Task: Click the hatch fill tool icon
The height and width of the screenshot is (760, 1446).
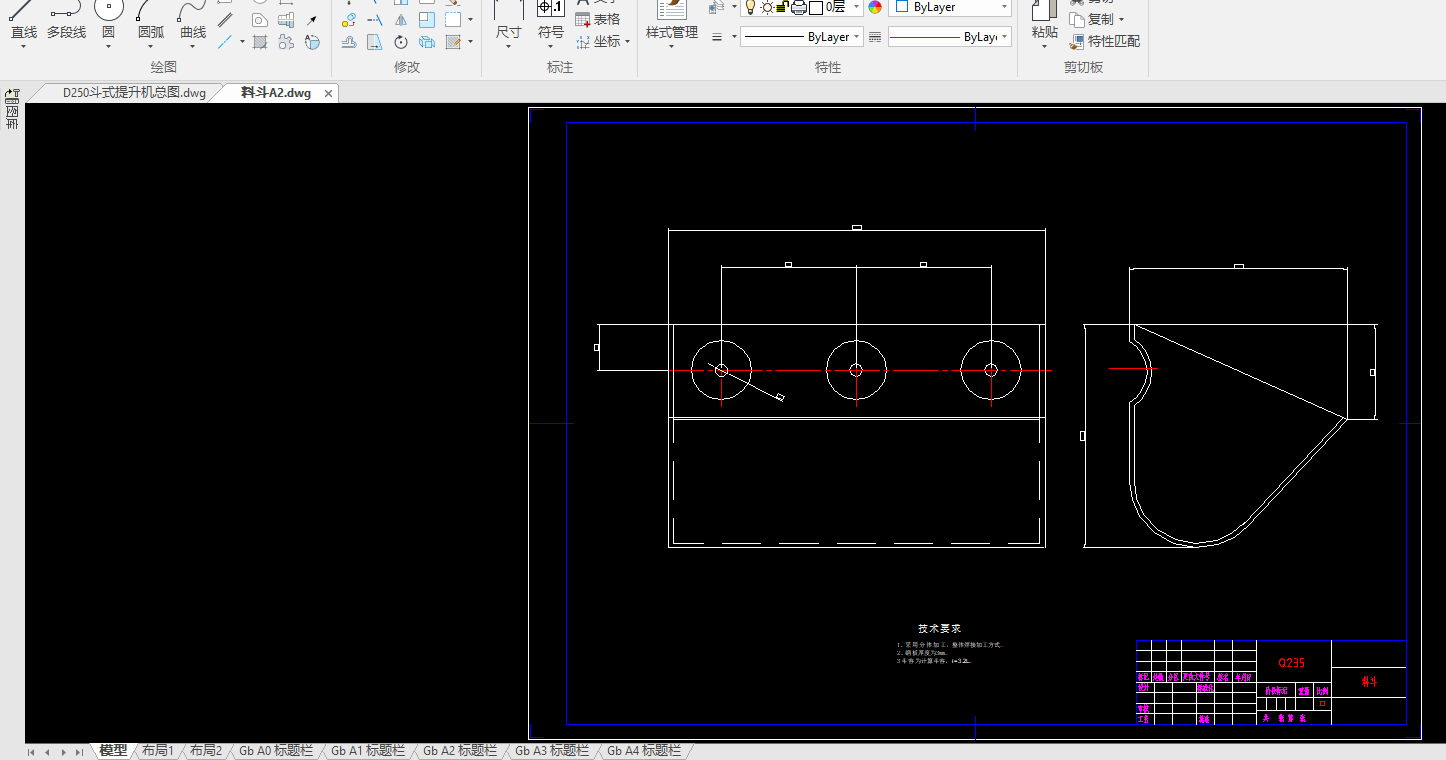Action: pos(260,42)
